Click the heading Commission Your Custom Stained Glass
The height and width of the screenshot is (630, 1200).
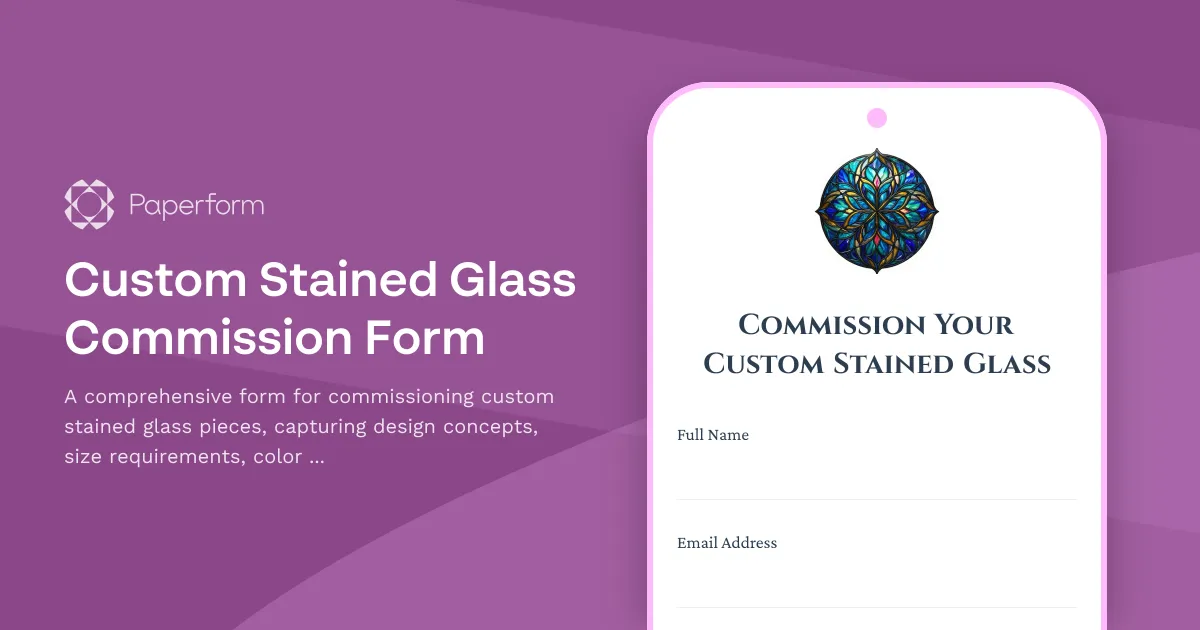pos(877,343)
